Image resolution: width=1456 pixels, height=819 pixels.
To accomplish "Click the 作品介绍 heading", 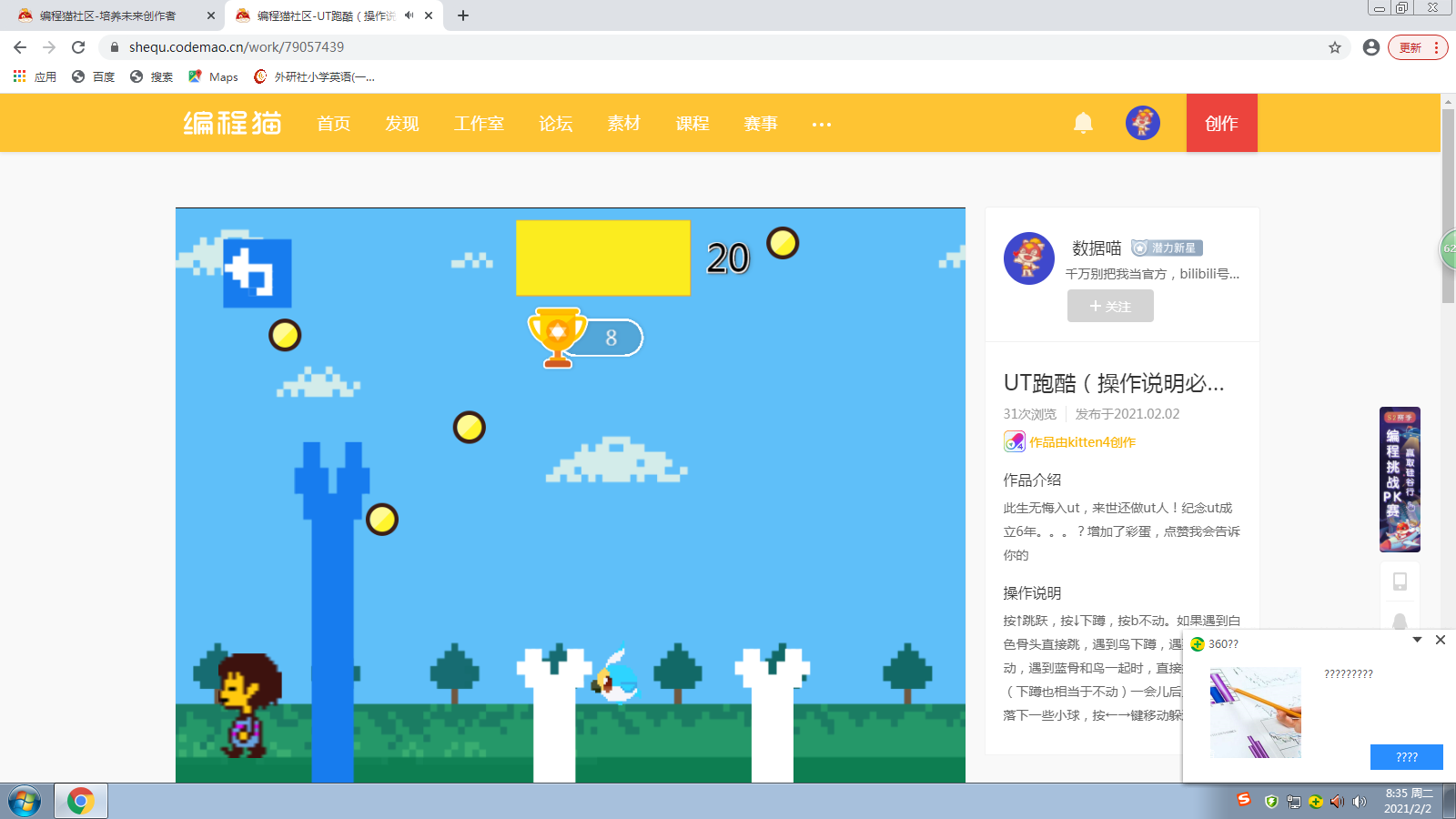I will (1032, 480).
